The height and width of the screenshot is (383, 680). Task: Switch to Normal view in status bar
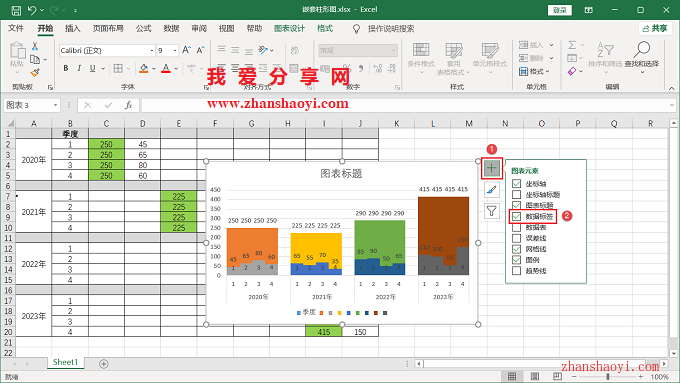coord(512,376)
